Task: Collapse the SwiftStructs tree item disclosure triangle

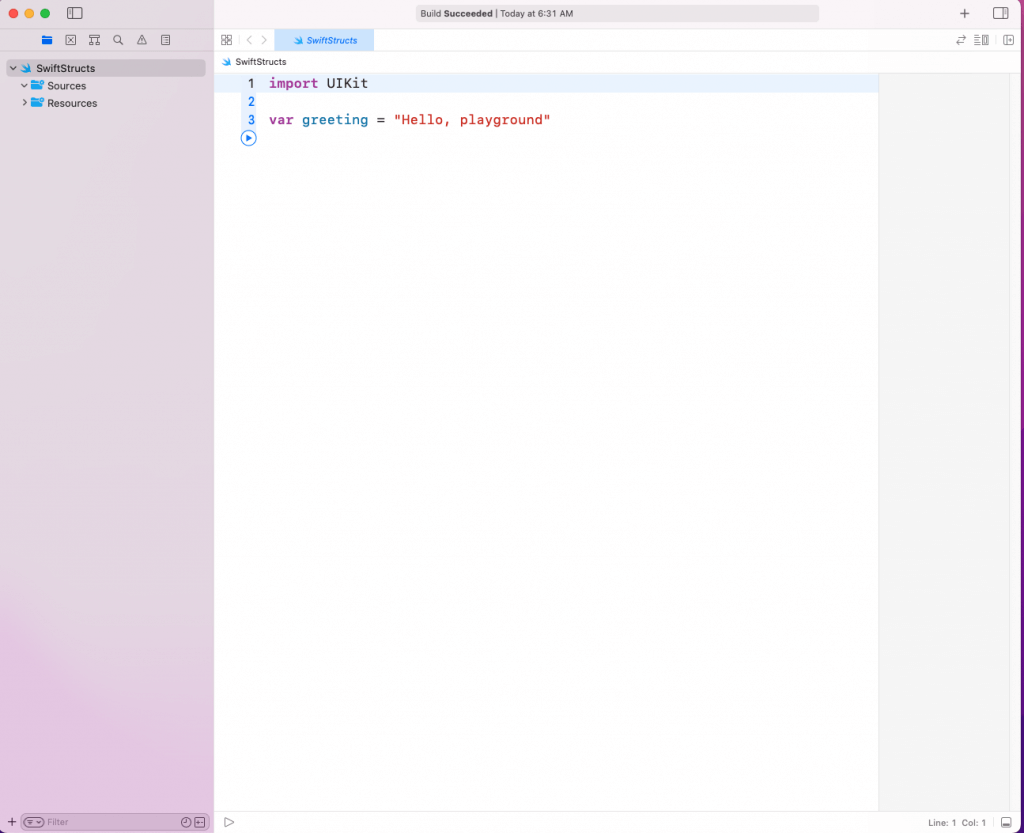Action: [x=12, y=67]
